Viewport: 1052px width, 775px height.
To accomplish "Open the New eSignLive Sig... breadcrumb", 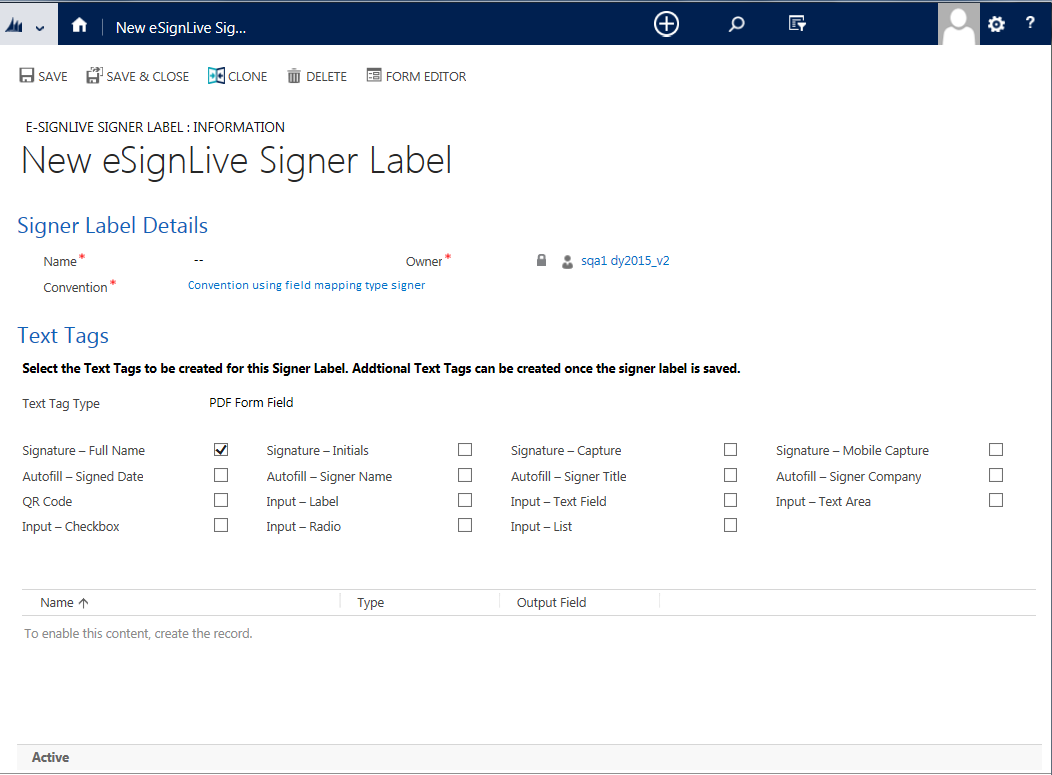I will pyautogui.click(x=181, y=28).
